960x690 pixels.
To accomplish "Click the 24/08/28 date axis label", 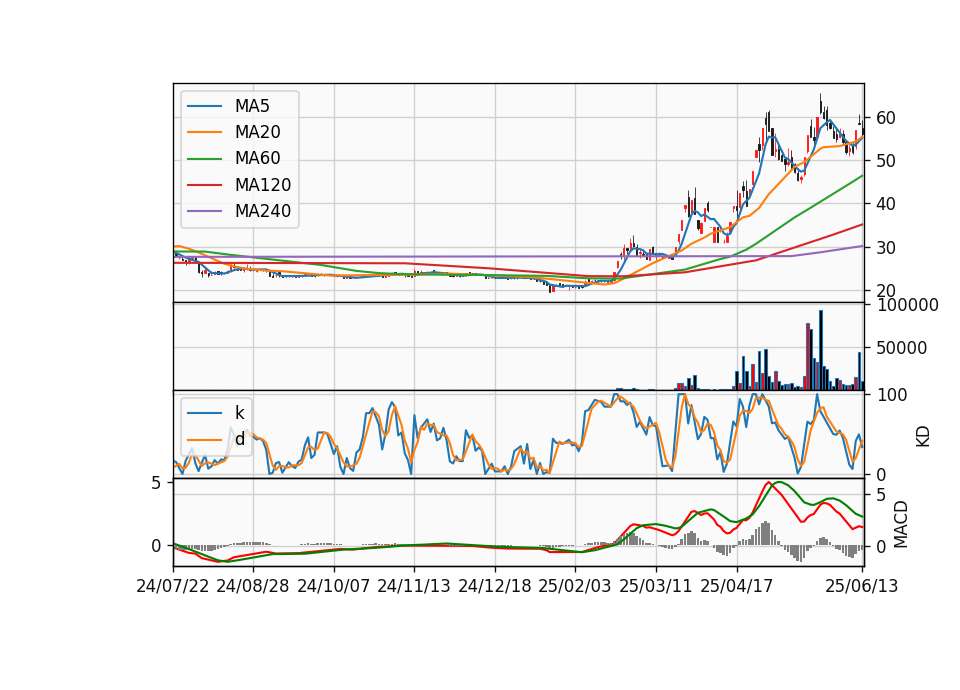I will [x=253, y=586].
